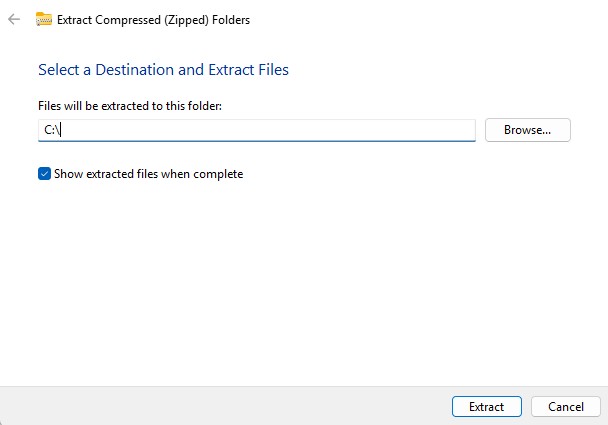
Task: Open the Browse... folder picker
Action: pos(528,130)
